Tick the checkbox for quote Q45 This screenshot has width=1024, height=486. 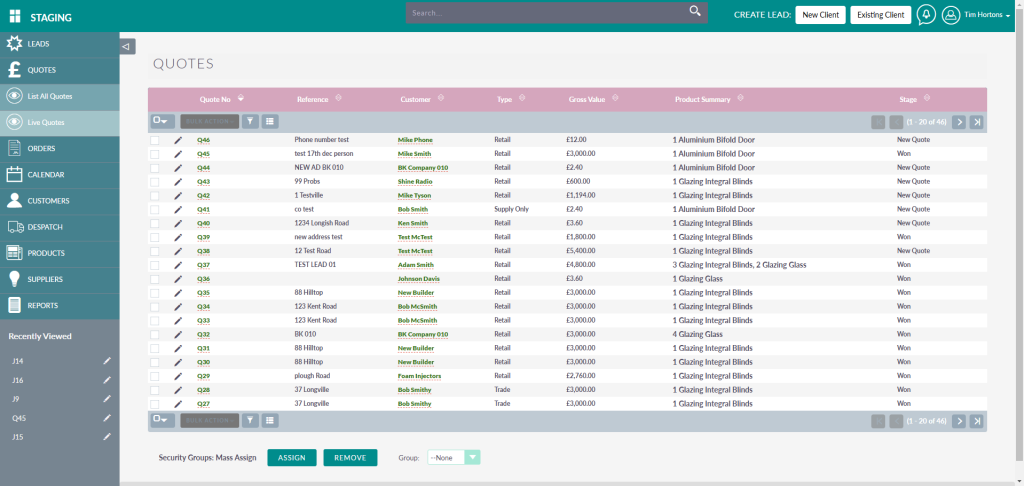155,154
